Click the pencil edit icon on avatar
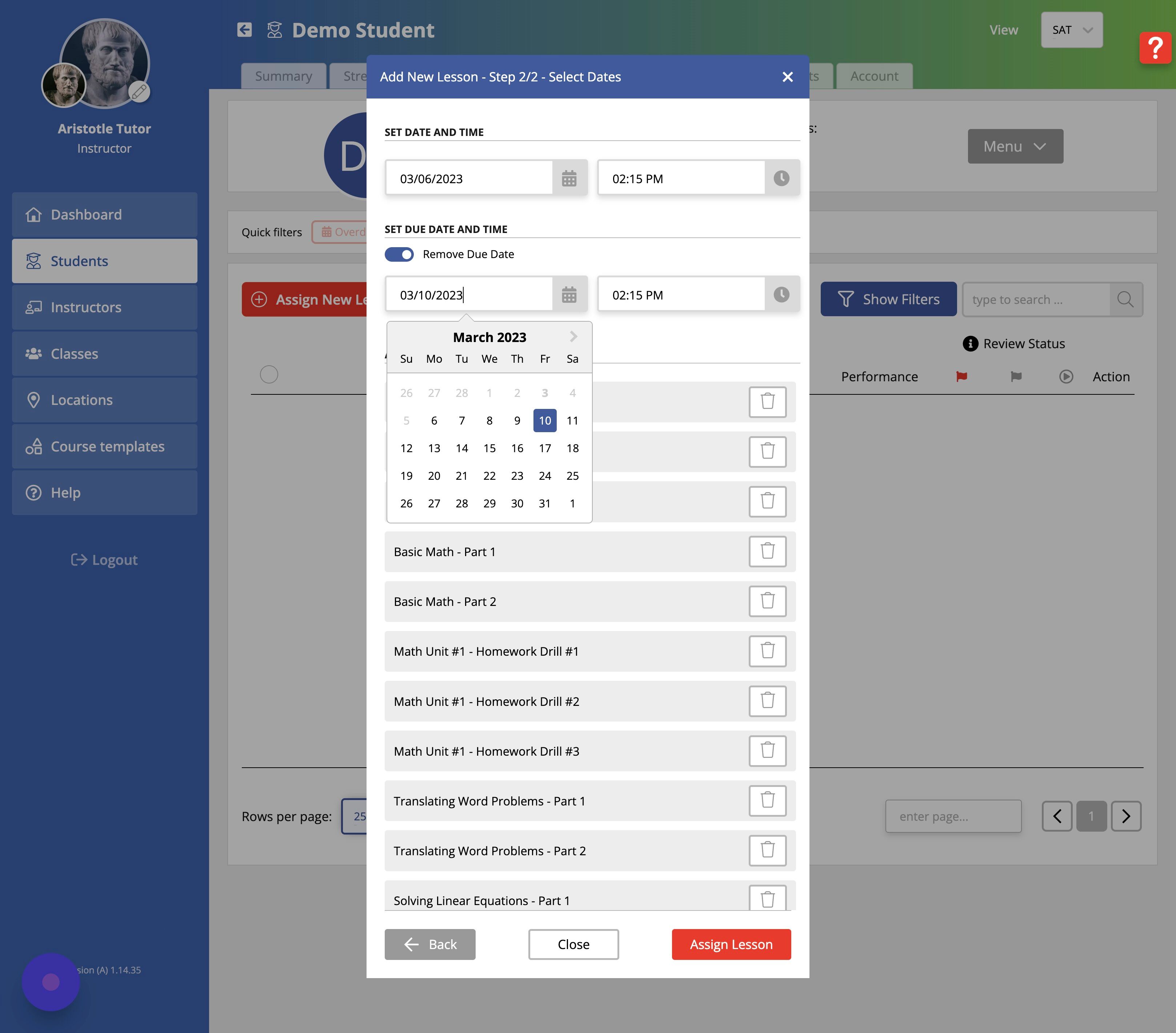Image resolution: width=1176 pixels, height=1033 pixels. (139, 92)
